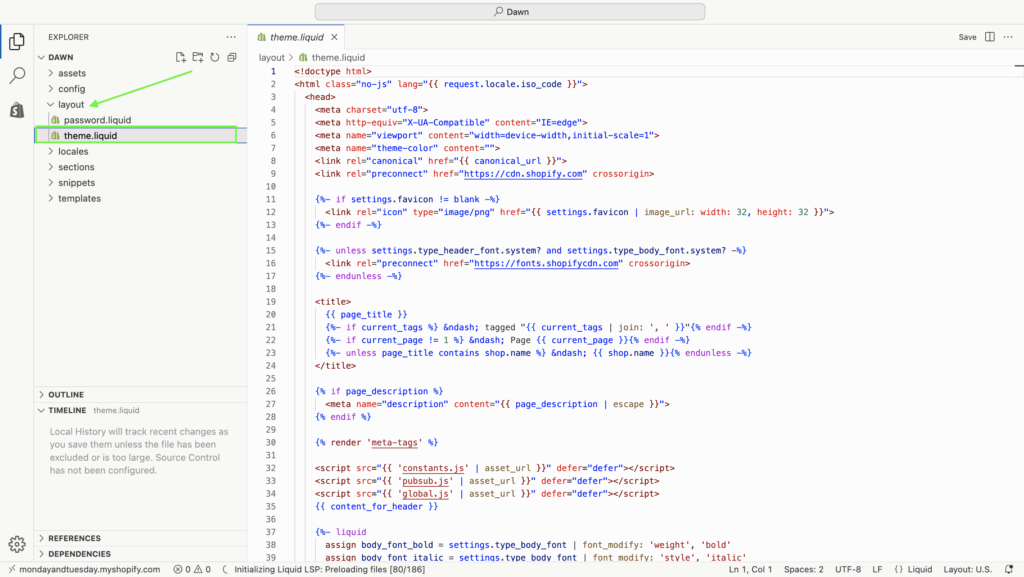Click Initializing Liquid LSP status message
Viewport: 1024px width, 577px height.
coord(330,569)
